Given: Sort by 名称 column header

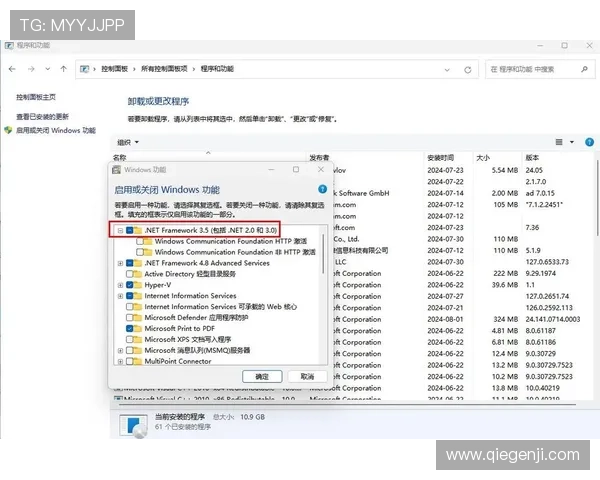Looking at the screenshot, I should (120, 157).
